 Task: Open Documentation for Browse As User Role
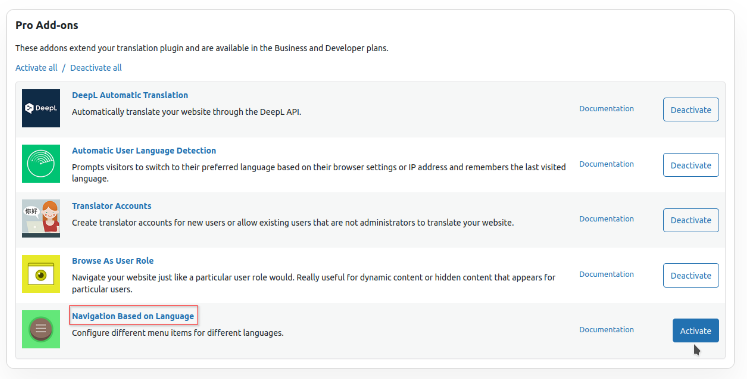pyautogui.click(x=606, y=274)
